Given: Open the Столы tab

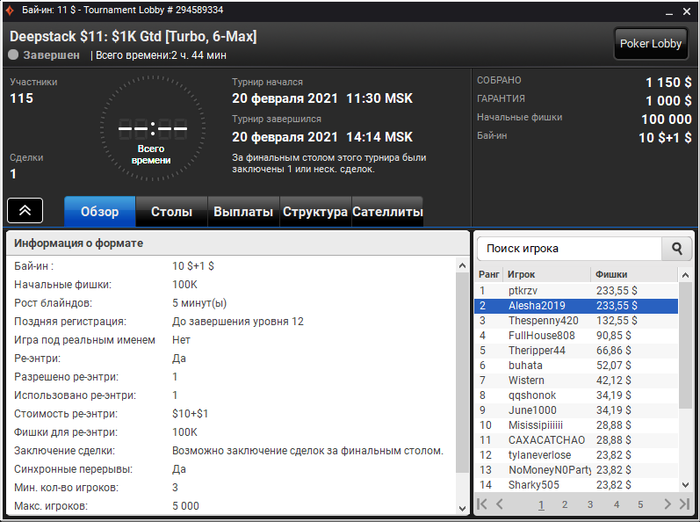Looking at the screenshot, I should click(x=171, y=211).
